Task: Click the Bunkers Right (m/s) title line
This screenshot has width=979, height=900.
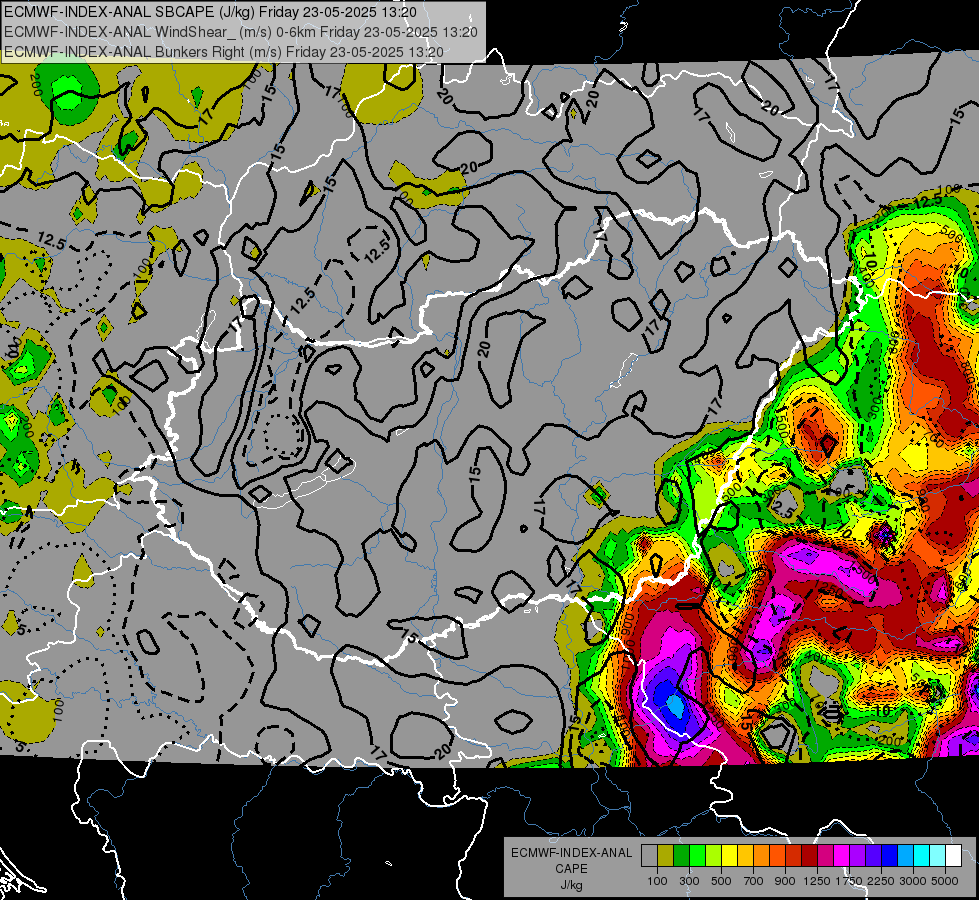Action: click(224, 52)
